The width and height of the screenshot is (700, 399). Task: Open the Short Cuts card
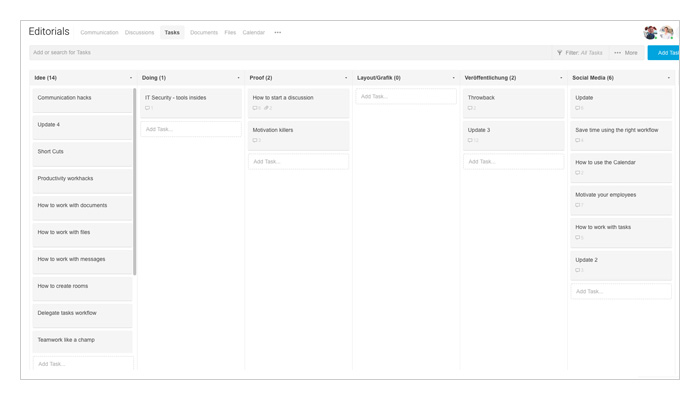click(x=82, y=154)
